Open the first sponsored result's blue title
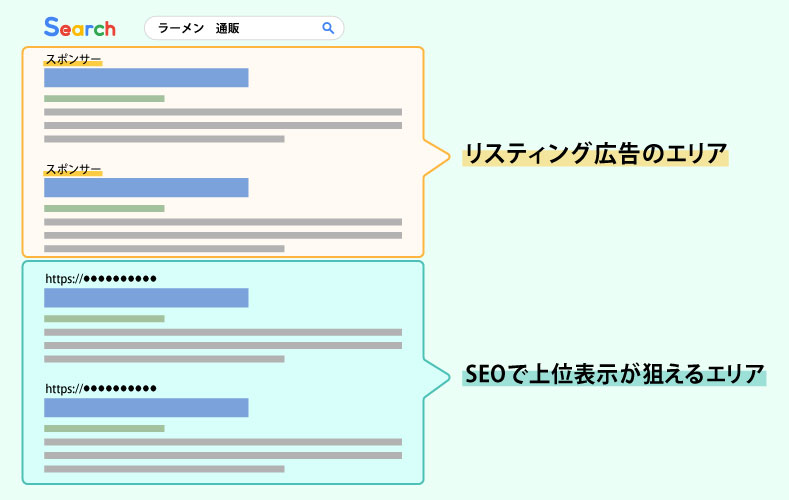This screenshot has height=500, width=789. (146, 78)
